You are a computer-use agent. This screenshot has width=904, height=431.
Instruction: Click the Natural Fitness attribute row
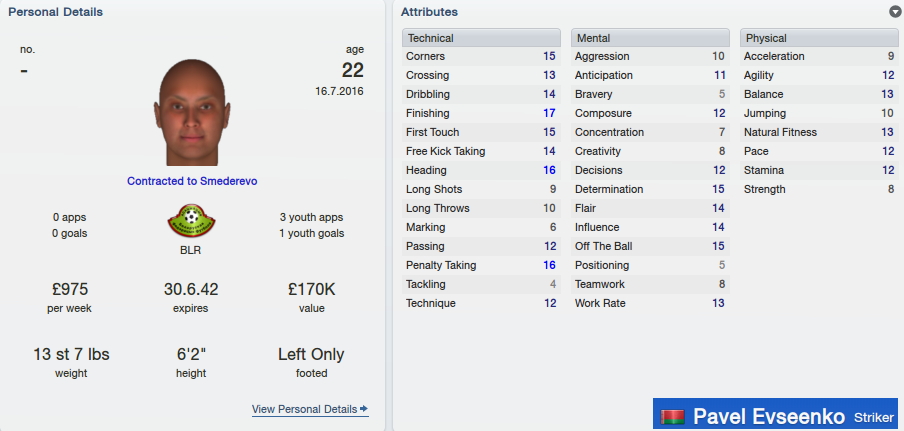pos(819,132)
